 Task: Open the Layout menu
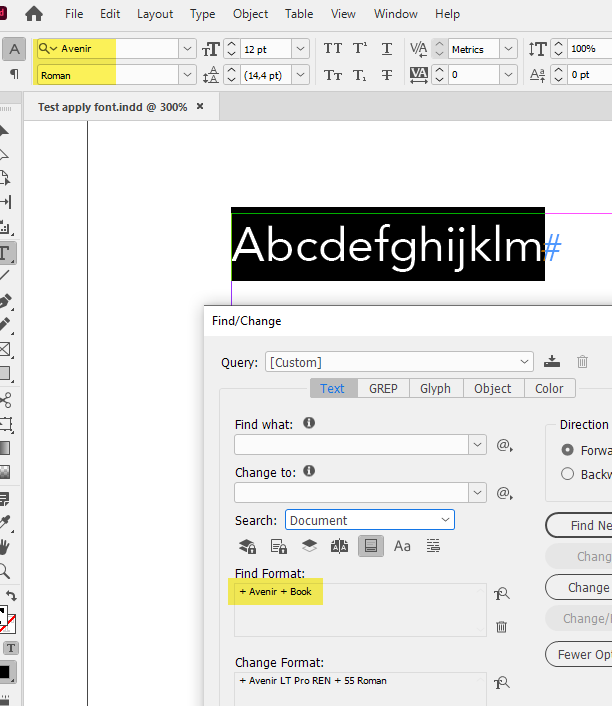pyautogui.click(x=155, y=14)
